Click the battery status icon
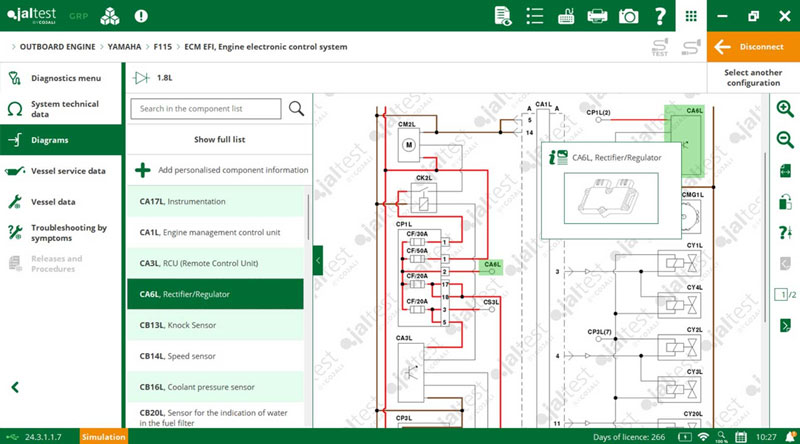 coord(685,437)
